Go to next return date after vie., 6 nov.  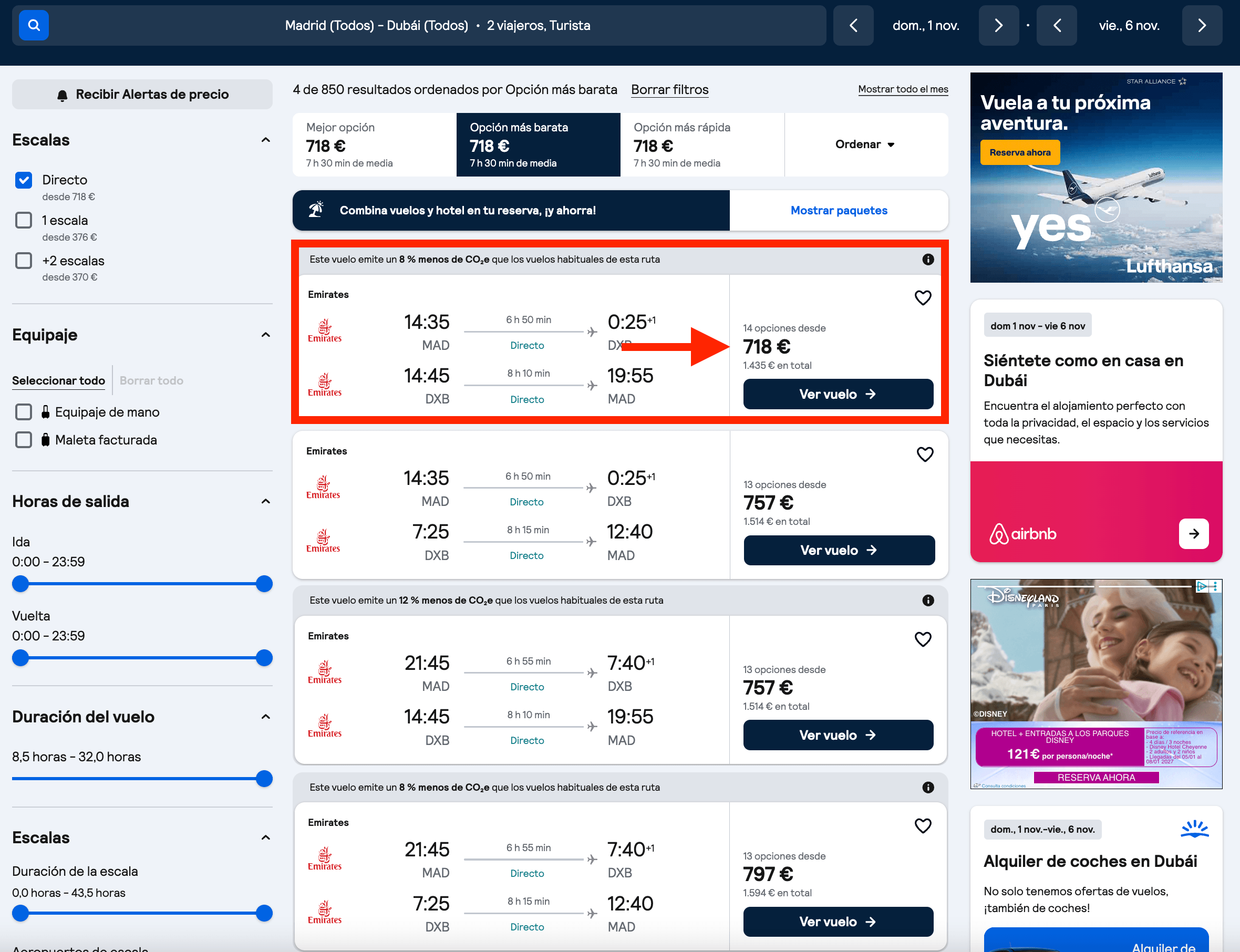point(1202,26)
